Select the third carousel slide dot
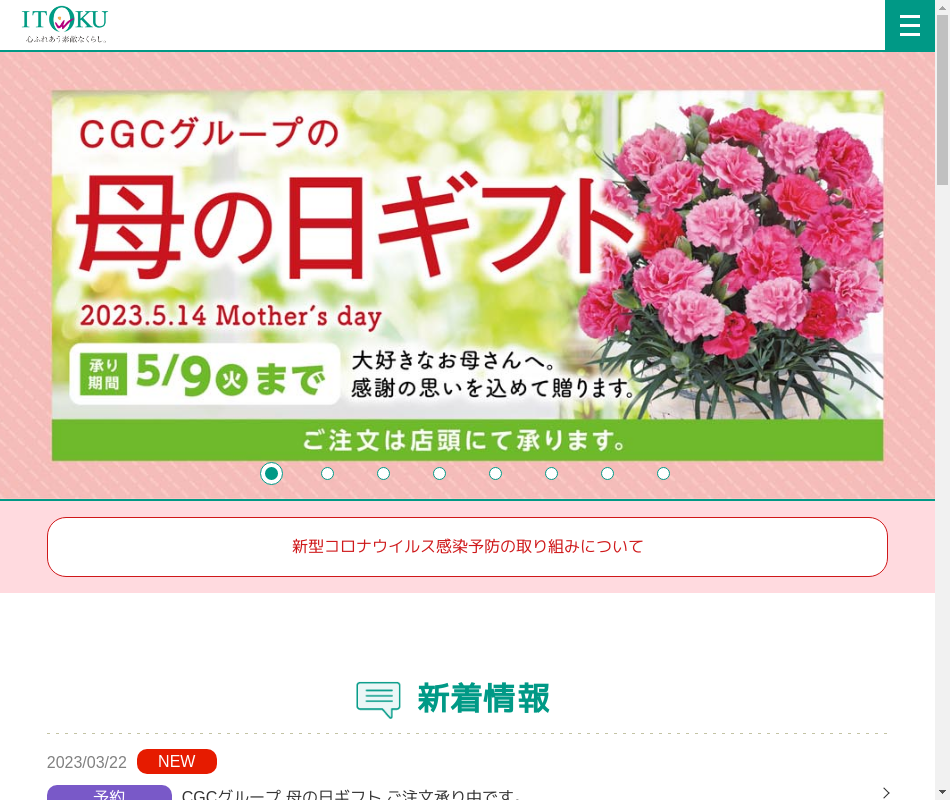 point(383,473)
